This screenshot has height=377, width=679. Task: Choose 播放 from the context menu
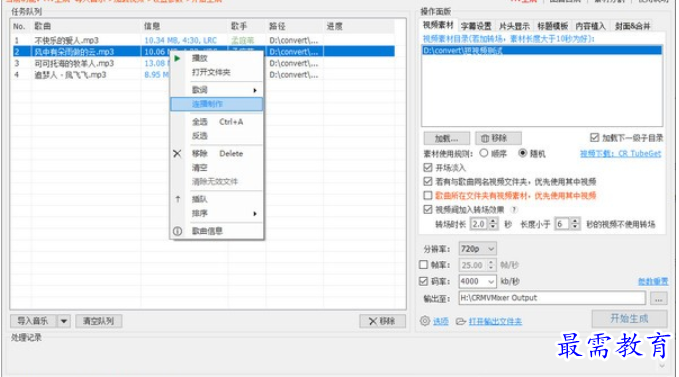click(200, 58)
